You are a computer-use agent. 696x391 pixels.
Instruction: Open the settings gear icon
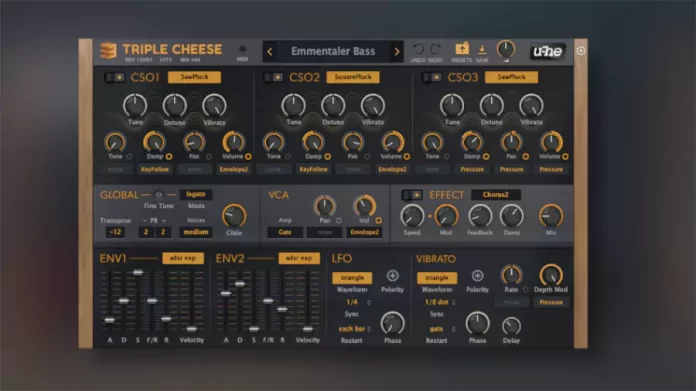click(581, 51)
